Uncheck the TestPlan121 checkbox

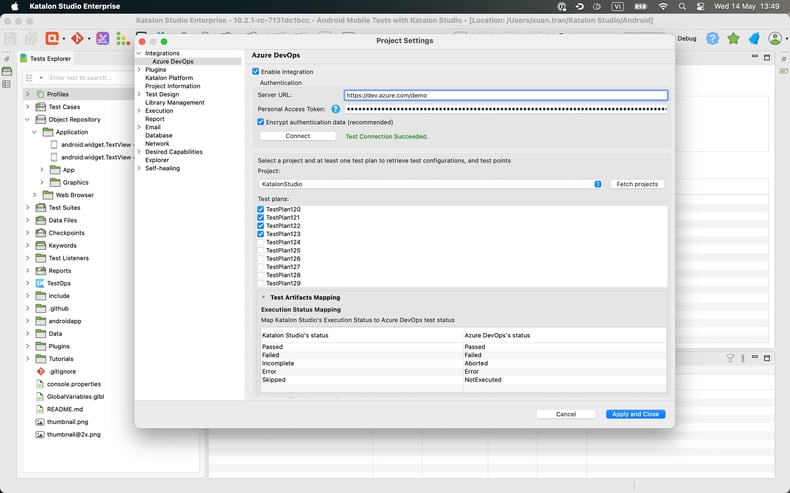[x=260, y=218]
